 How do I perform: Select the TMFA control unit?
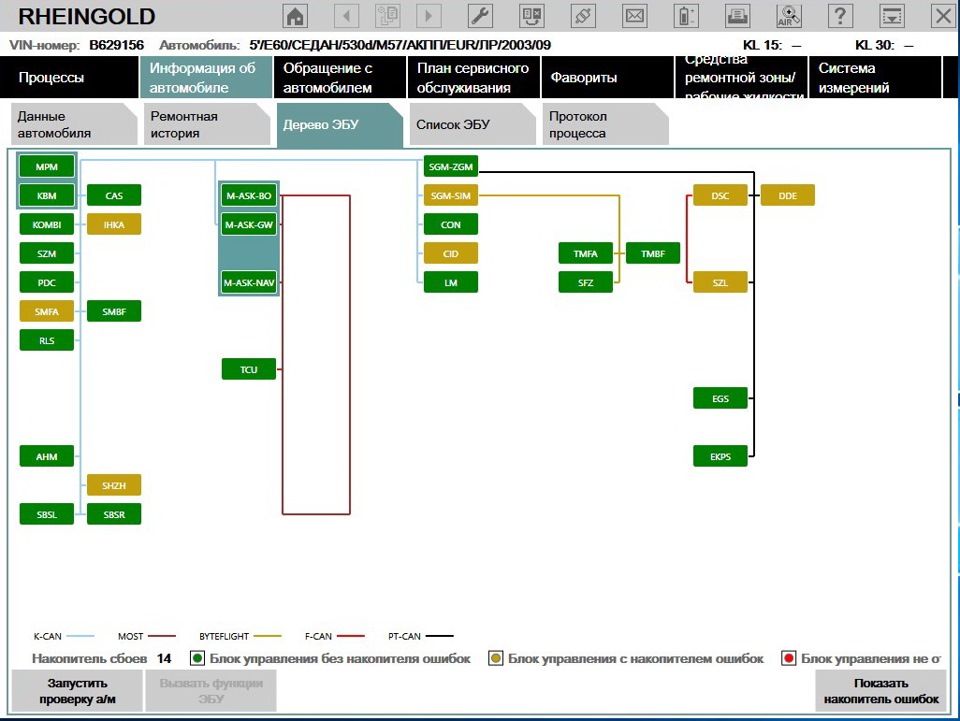tap(585, 253)
